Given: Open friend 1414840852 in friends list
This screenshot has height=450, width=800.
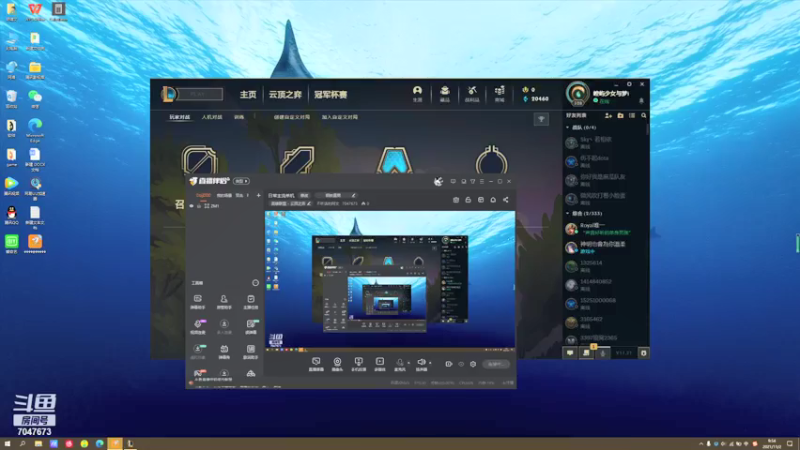Looking at the screenshot, I should pyautogui.click(x=605, y=285).
